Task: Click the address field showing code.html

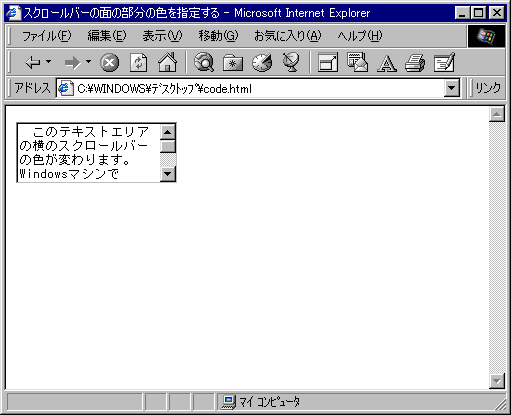Action: [x=251, y=89]
